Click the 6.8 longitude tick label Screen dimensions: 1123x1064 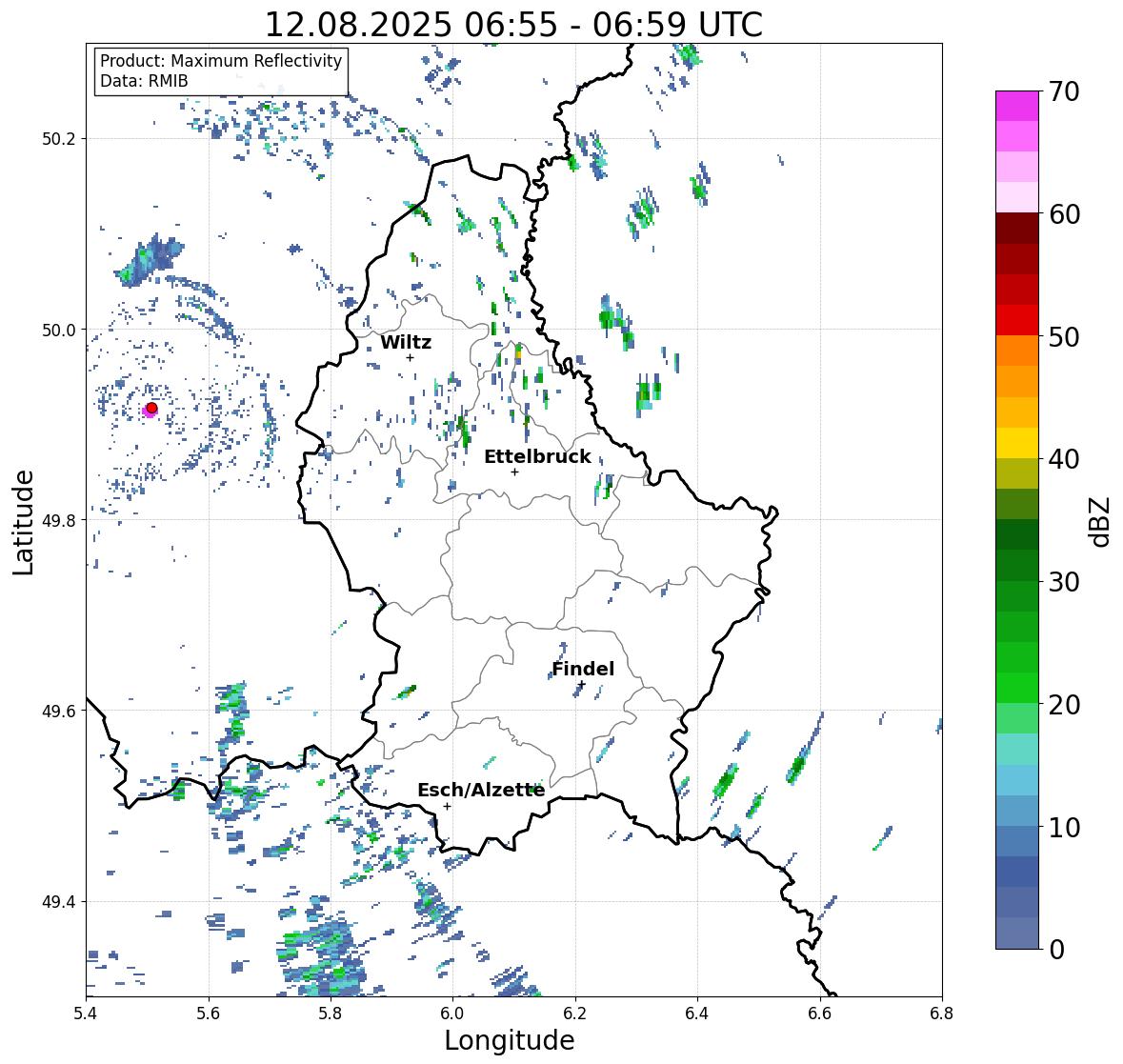[x=942, y=1013]
